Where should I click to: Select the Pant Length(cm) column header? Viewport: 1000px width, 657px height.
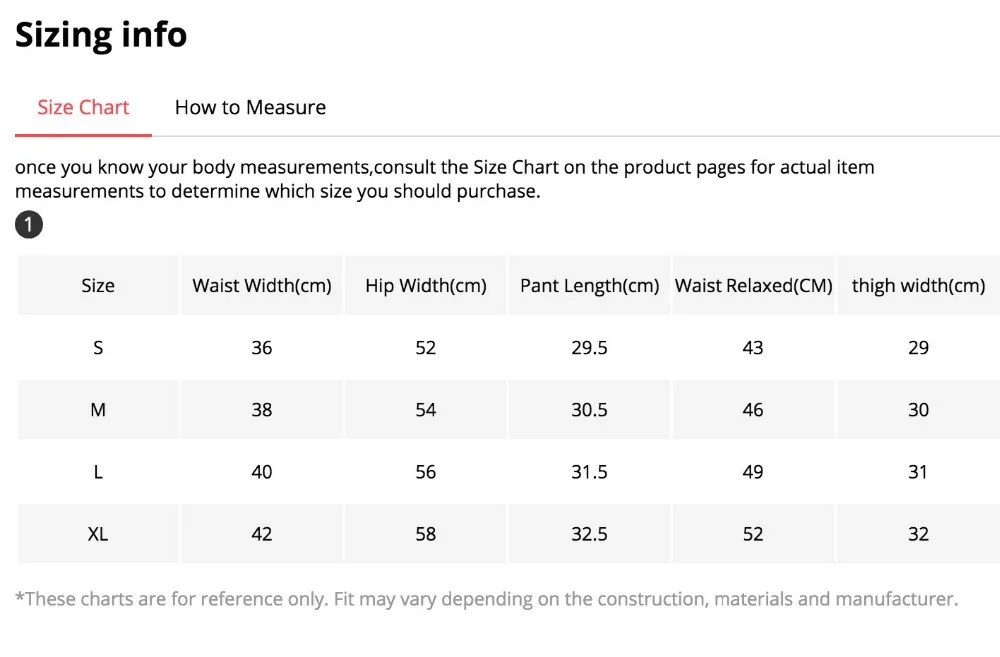[589, 285]
